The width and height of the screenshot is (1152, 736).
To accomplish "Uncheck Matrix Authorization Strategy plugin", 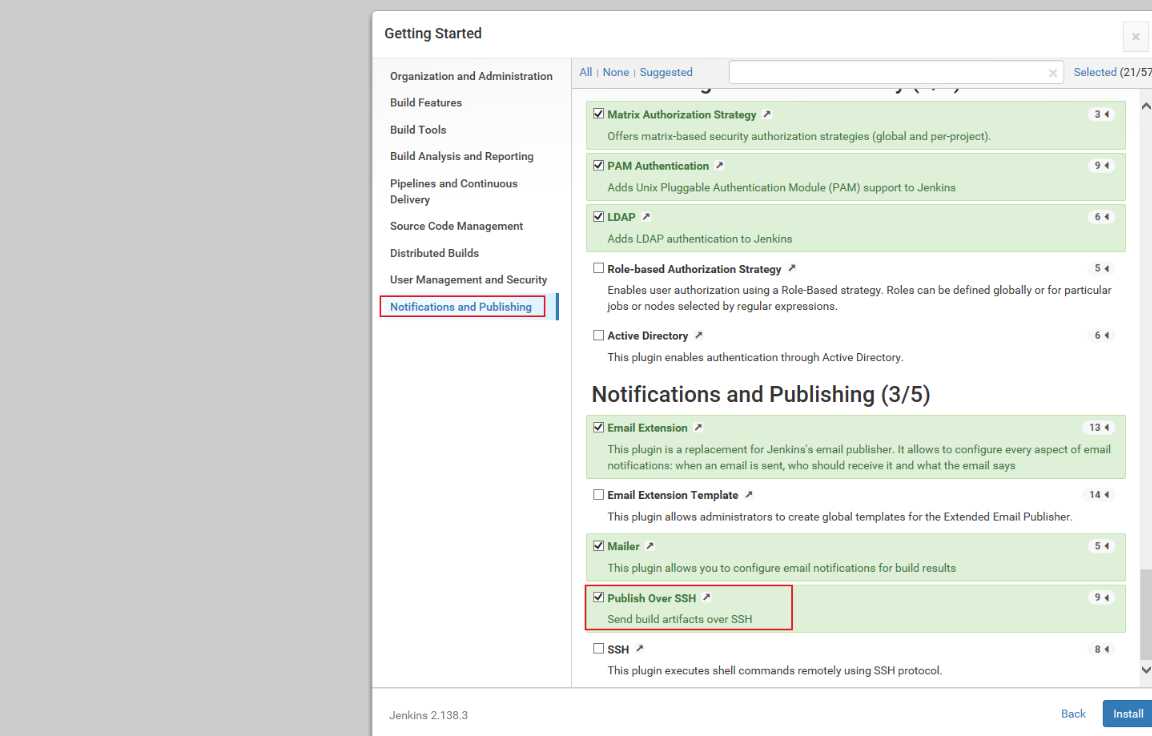I will click(599, 114).
